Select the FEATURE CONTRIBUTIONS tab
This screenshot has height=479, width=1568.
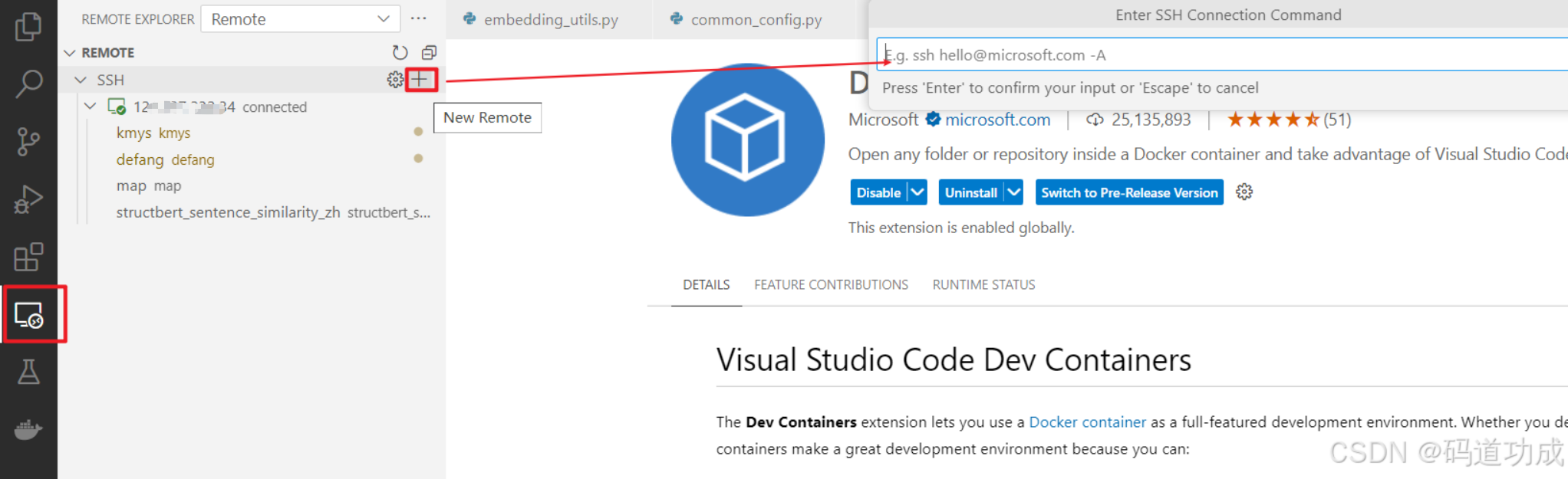[831, 284]
